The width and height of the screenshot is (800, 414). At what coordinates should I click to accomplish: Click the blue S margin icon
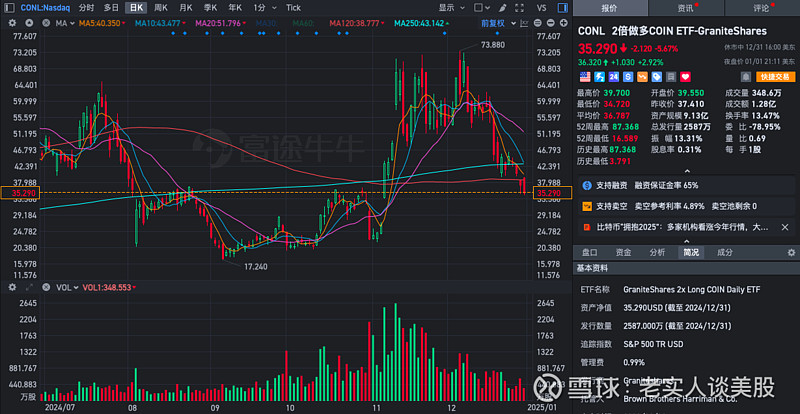coord(628,77)
